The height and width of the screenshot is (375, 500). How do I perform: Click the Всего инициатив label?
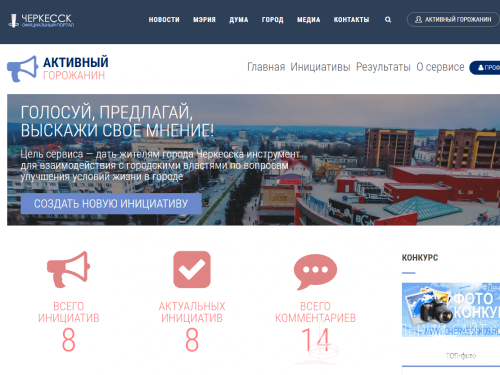point(68,312)
